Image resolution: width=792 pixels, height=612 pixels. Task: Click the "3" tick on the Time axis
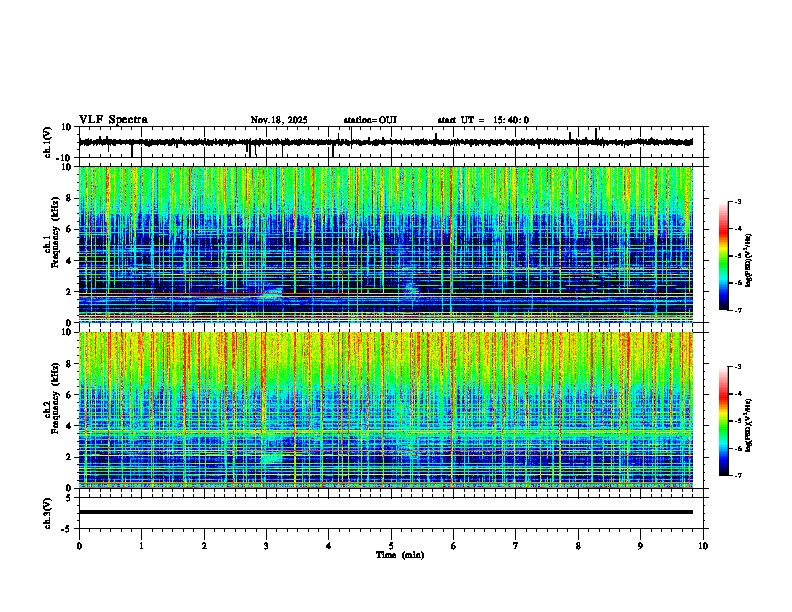click(266, 546)
